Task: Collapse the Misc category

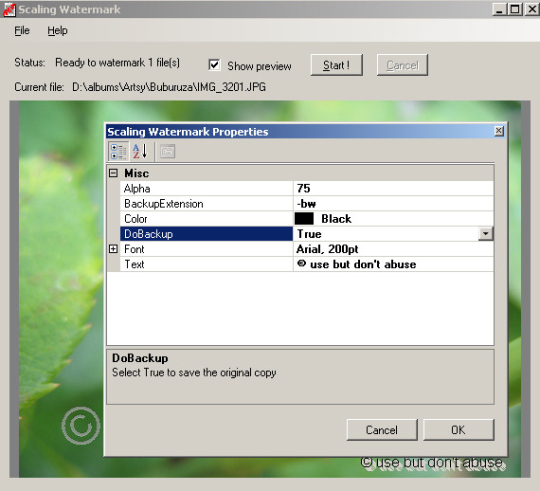Action: [113, 173]
